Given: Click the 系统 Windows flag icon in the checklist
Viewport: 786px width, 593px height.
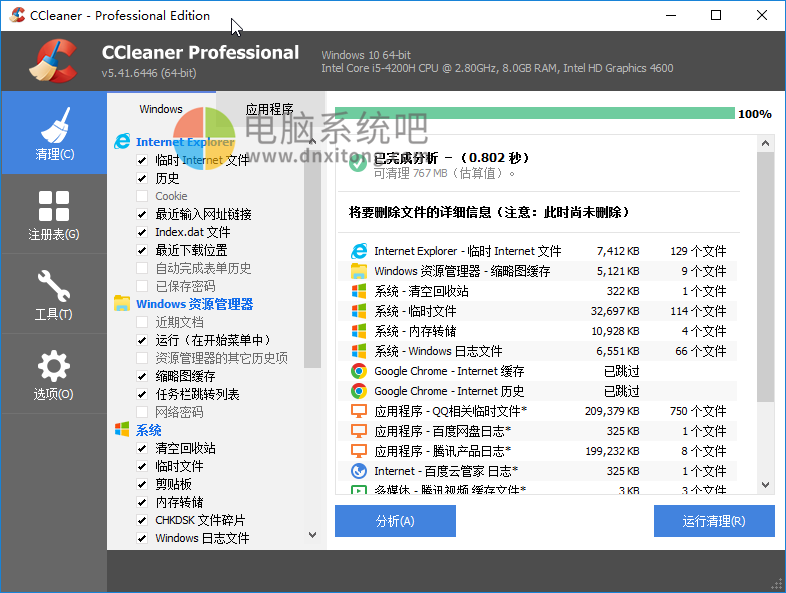Looking at the screenshot, I should [122, 430].
